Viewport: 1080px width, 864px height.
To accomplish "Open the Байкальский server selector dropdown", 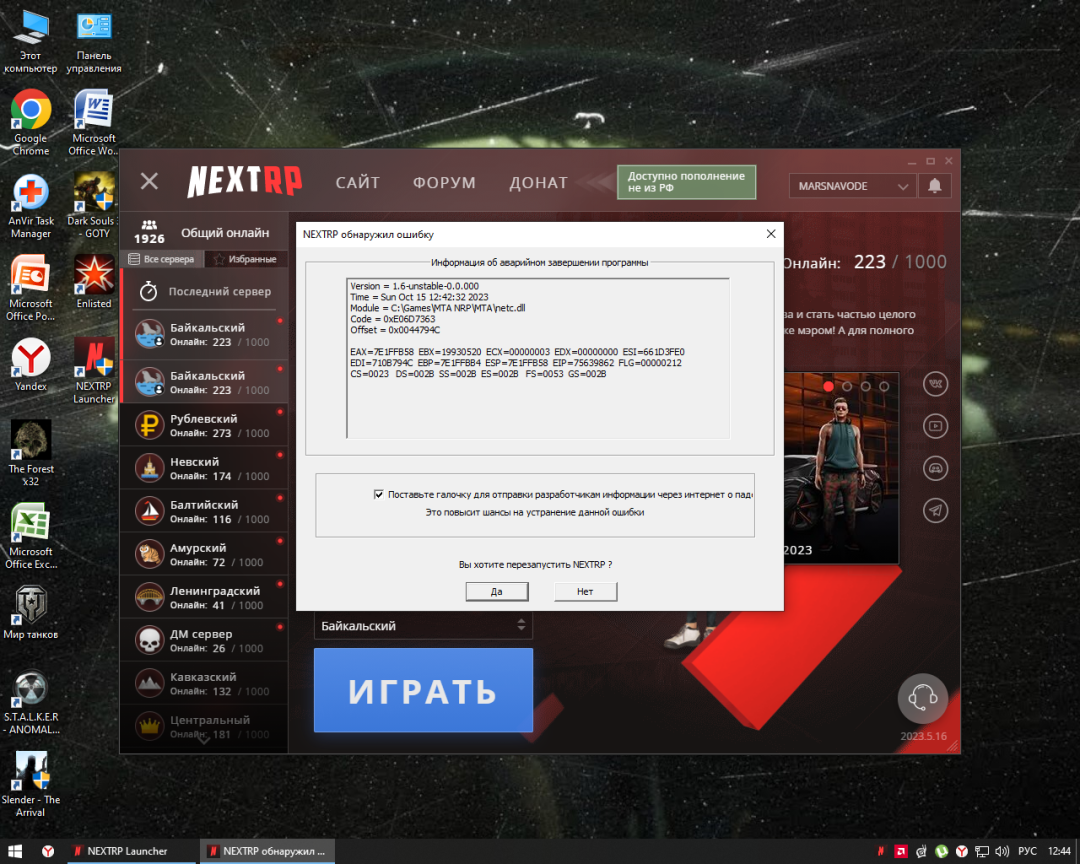I will click(x=423, y=626).
